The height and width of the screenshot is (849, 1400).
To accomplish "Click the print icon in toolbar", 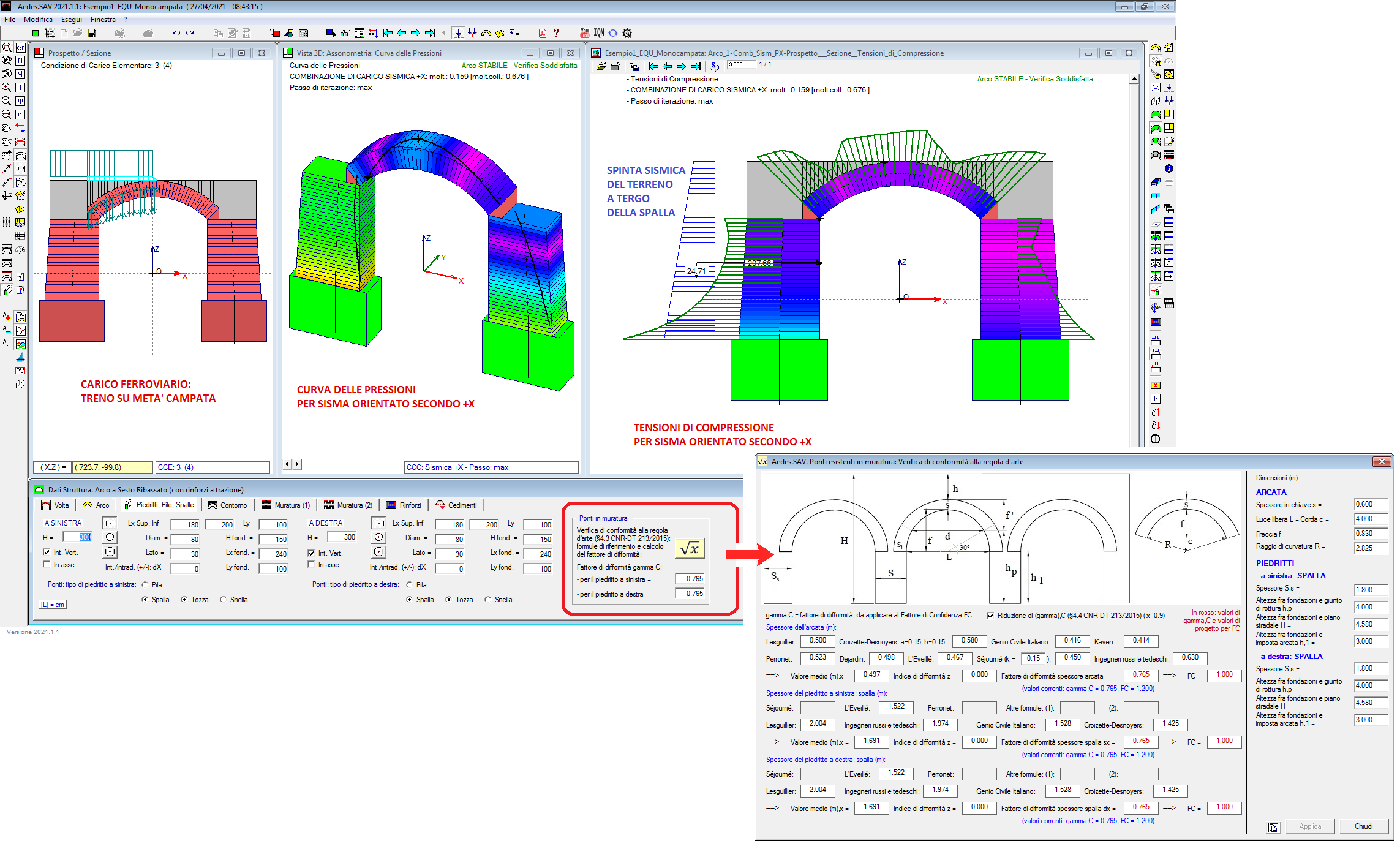I will (148, 33).
